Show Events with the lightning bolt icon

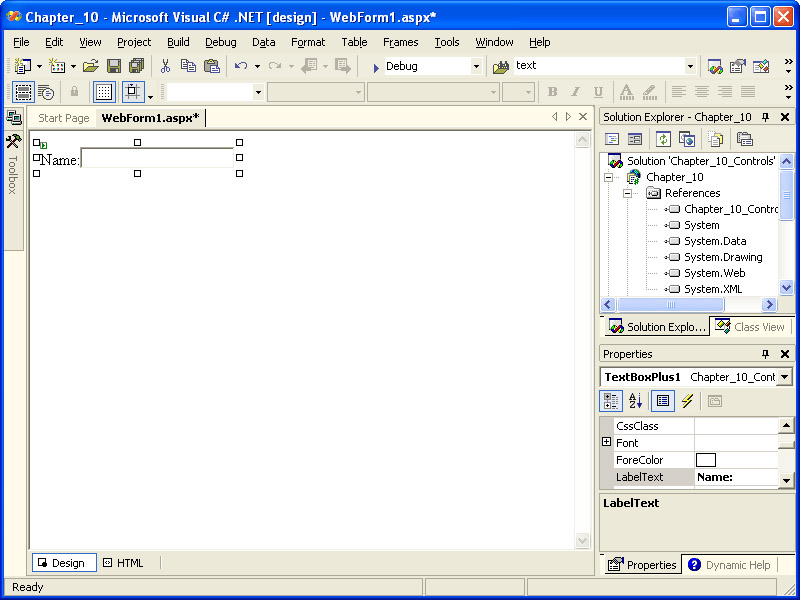pyautogui.click(x=687, y=401)
